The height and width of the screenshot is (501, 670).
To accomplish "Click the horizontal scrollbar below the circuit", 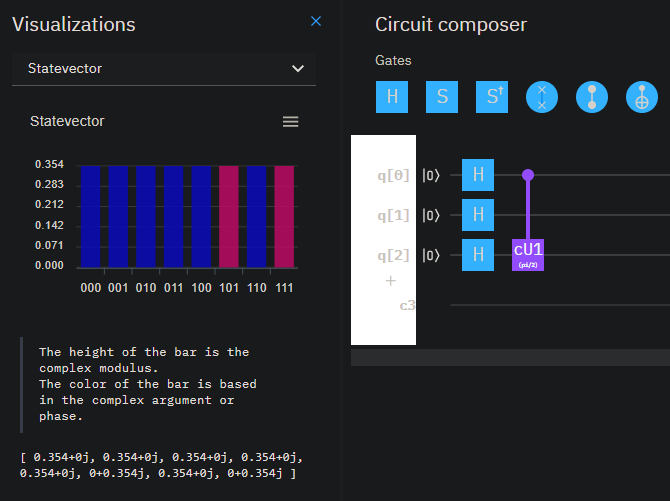I will 510,357.
